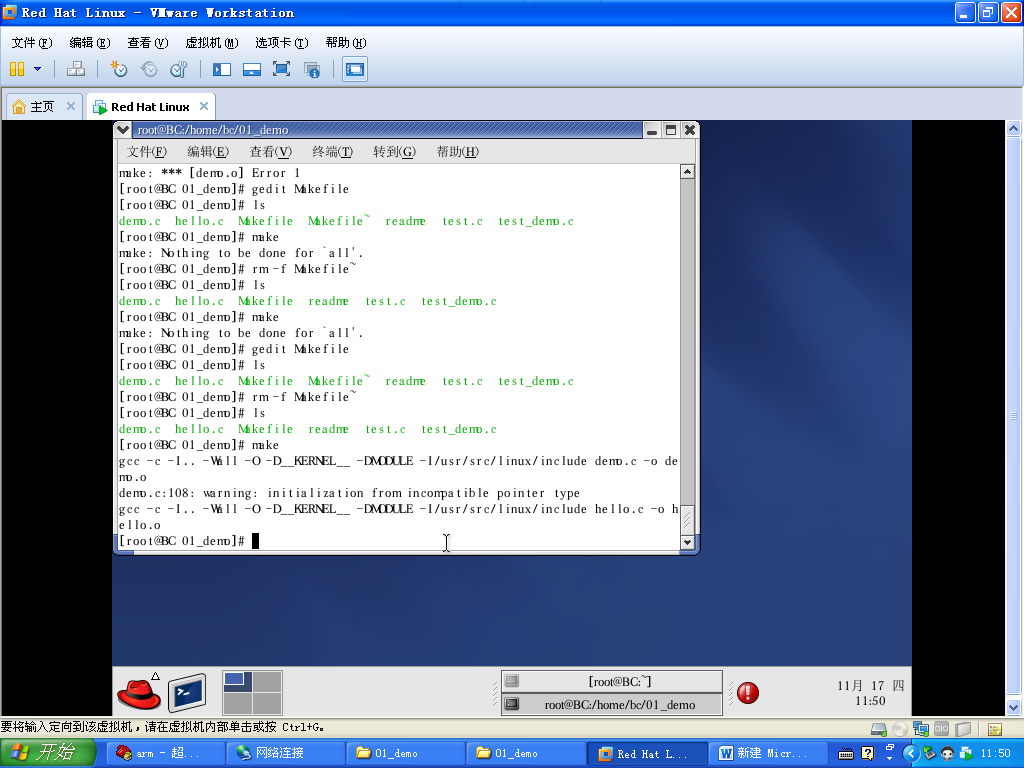Open the 网络连接 taskbar item
Viewport: 1024px width, 768px height.
285,754
